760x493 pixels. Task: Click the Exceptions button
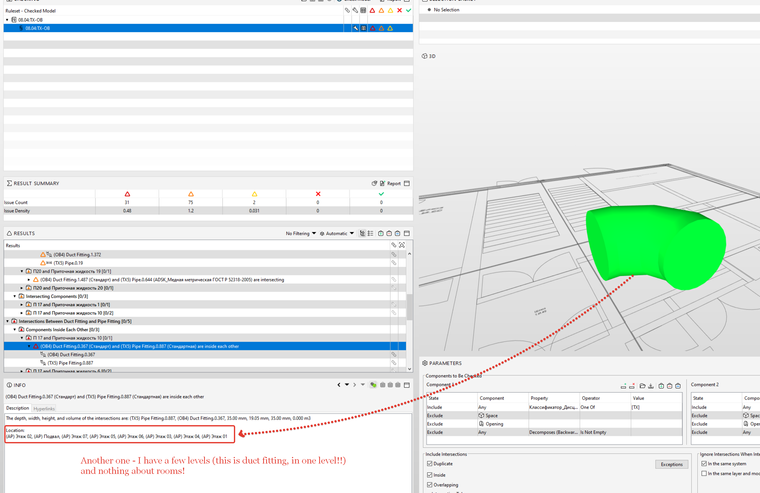point(672,464)
